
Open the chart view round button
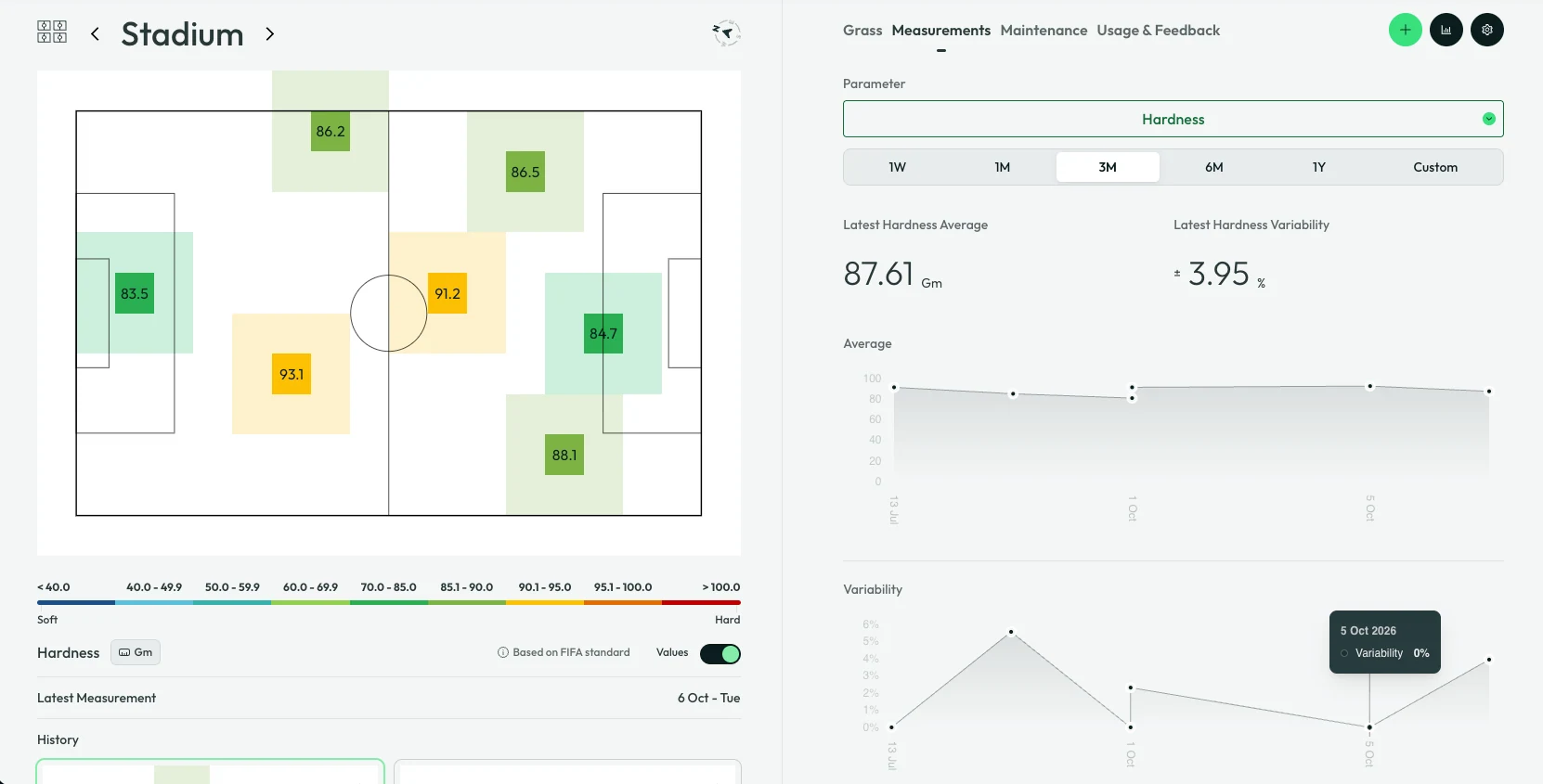(1446, 30)
